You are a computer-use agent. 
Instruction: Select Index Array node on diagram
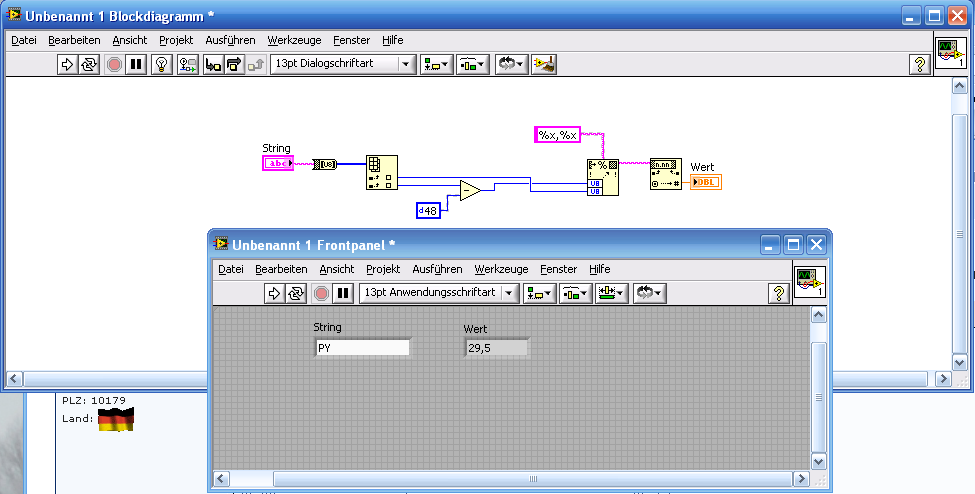coord(381,172)
